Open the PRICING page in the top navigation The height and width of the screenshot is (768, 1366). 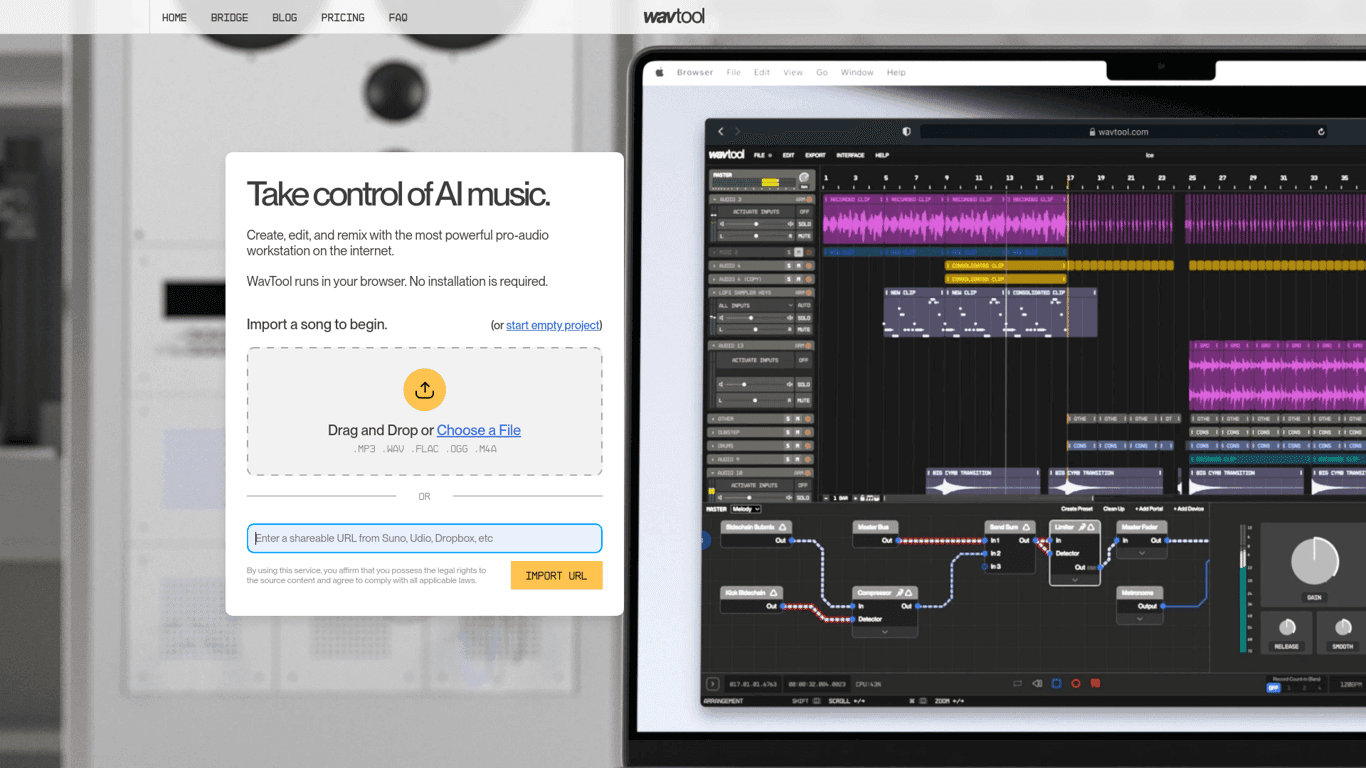coord(342,18)
